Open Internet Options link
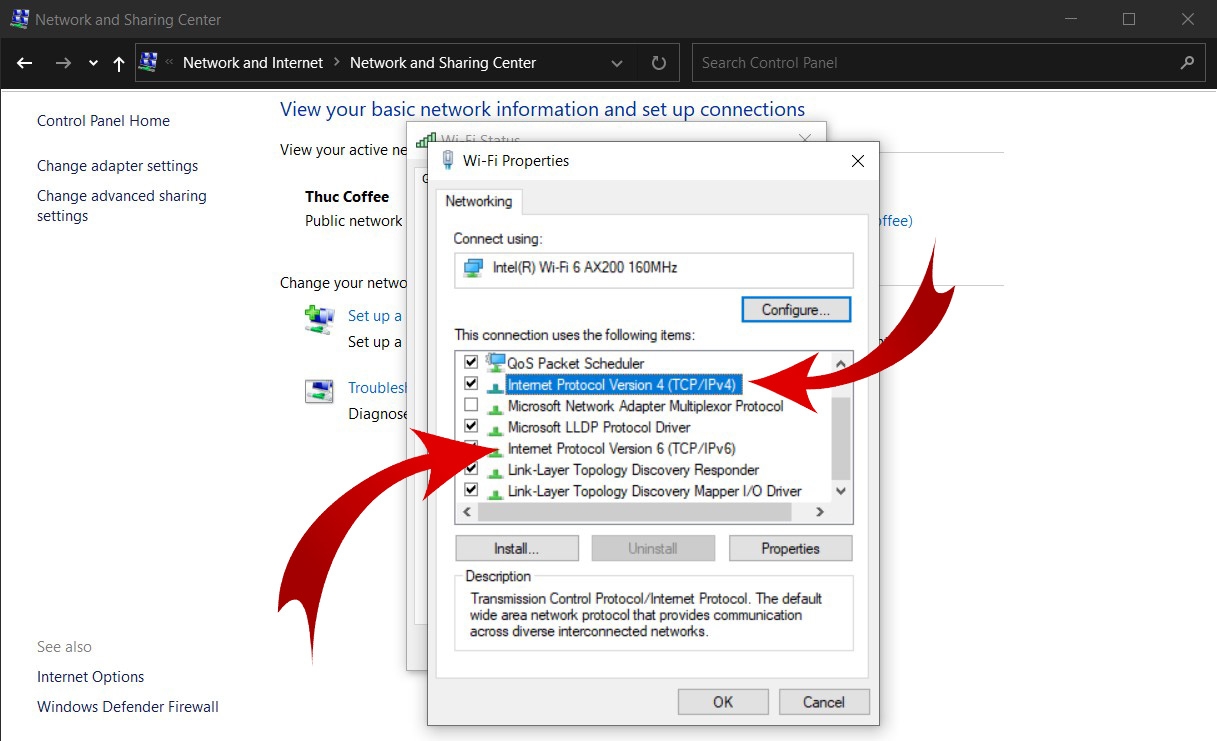Screen dimensions: 1217x741 pos(90,677)
